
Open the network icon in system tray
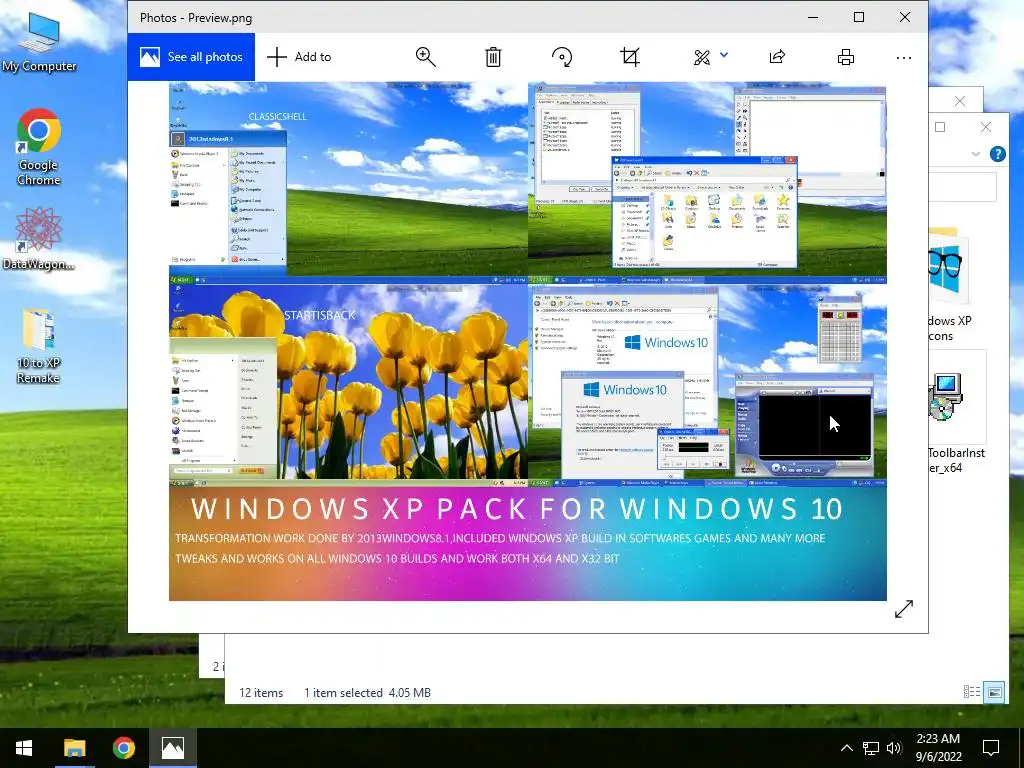pyautogui.click(x=871, y=748)
